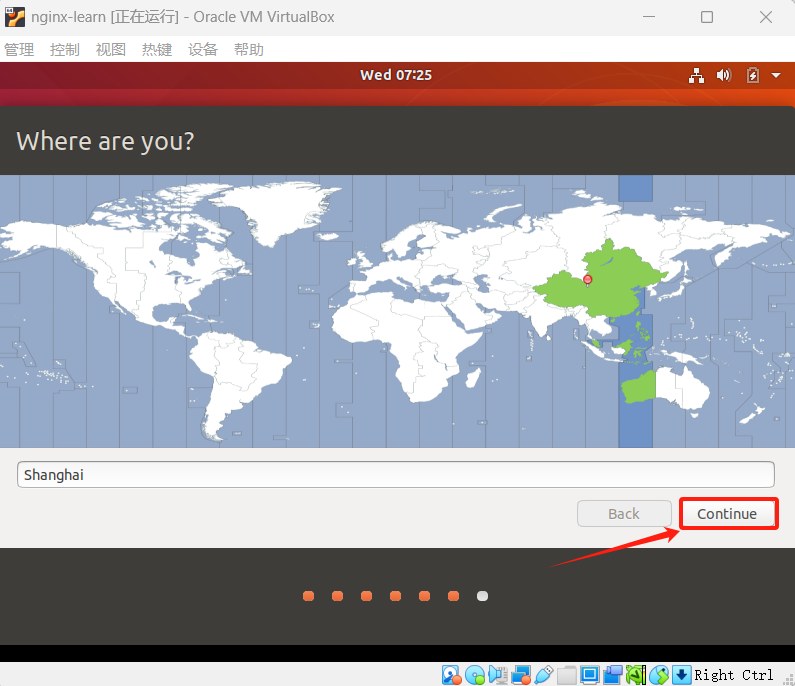
Task: Maximize the VirtualBox window
Action: coord(707,17)
